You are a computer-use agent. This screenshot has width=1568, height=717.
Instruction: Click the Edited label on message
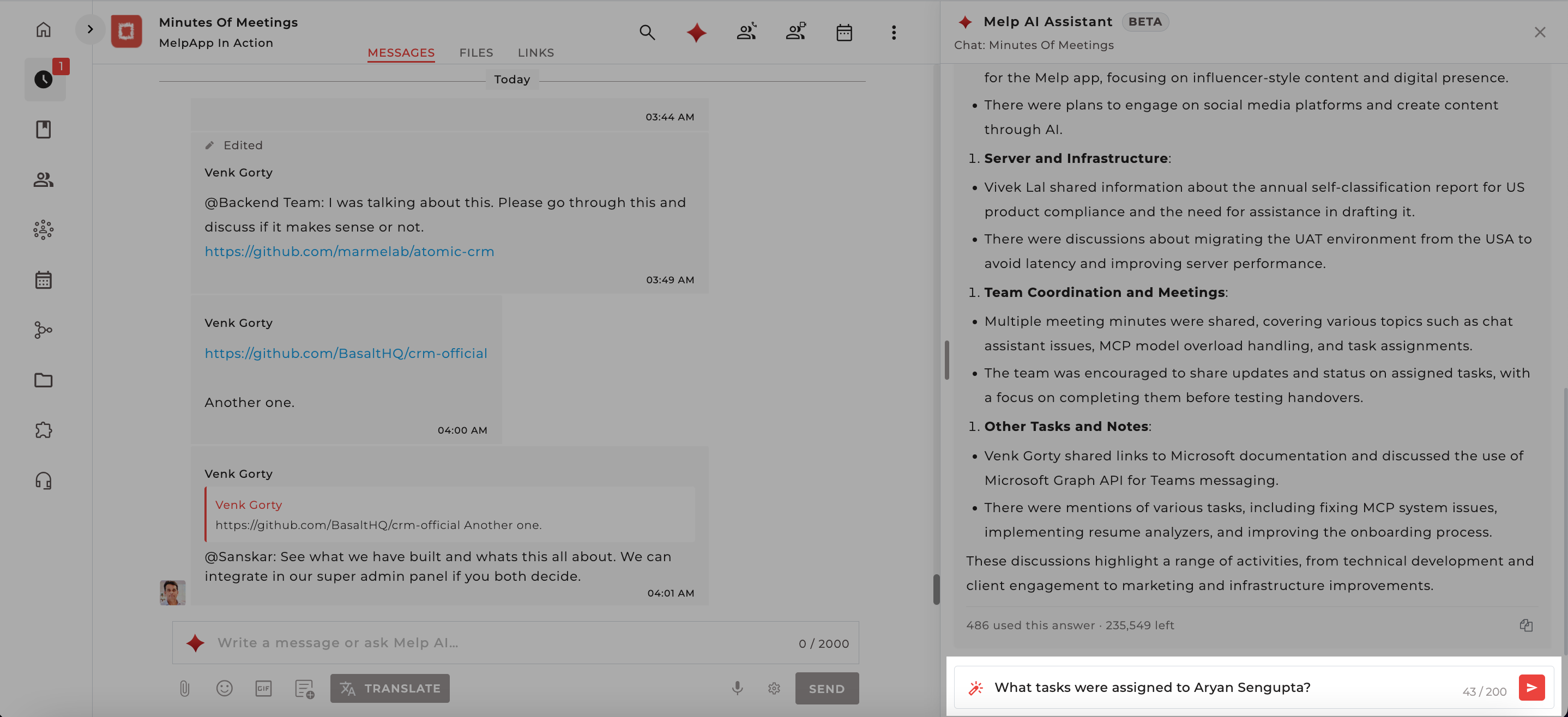[x=243, y=145]
